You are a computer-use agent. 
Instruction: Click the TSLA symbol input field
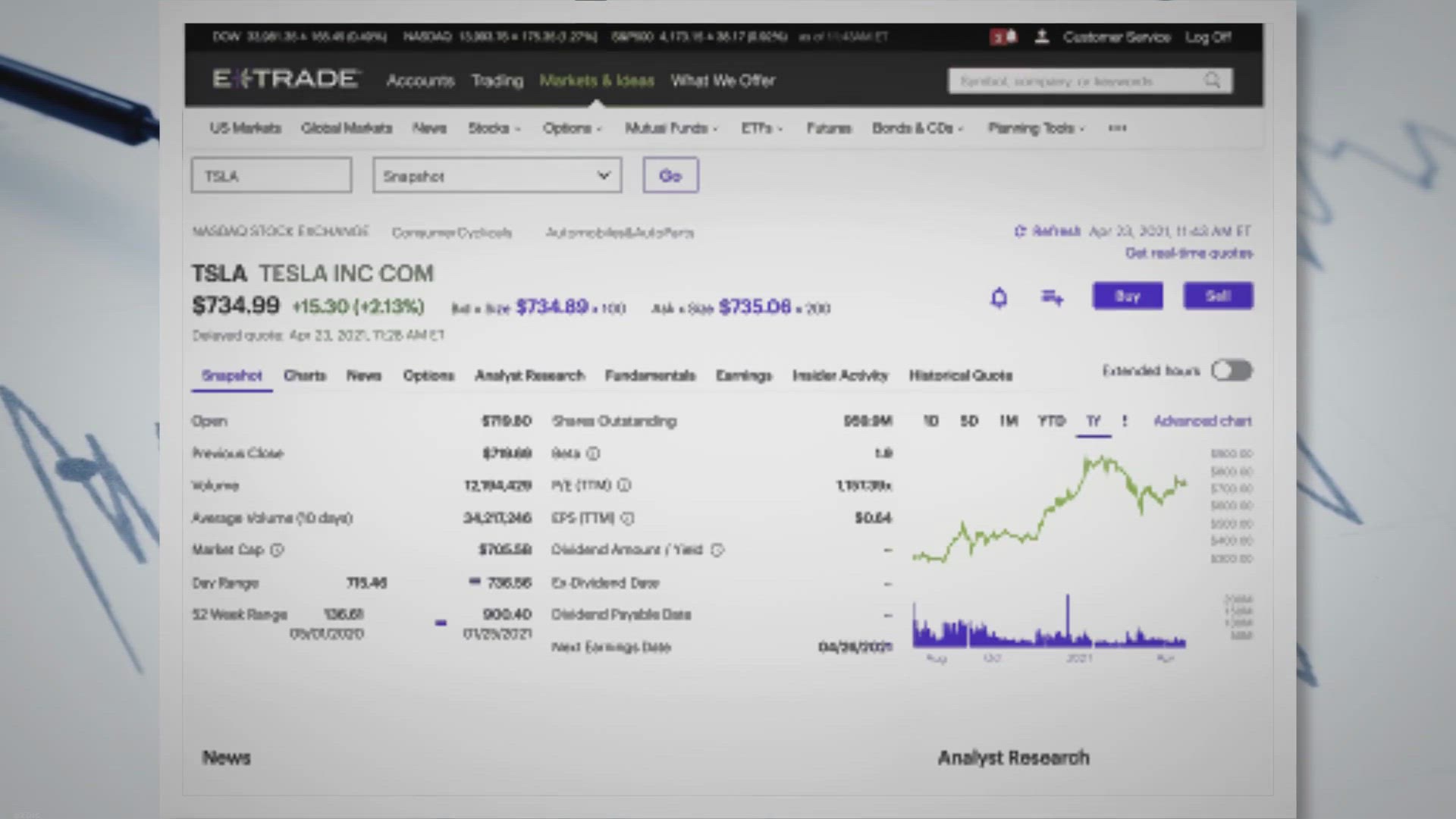coord(271,176)
